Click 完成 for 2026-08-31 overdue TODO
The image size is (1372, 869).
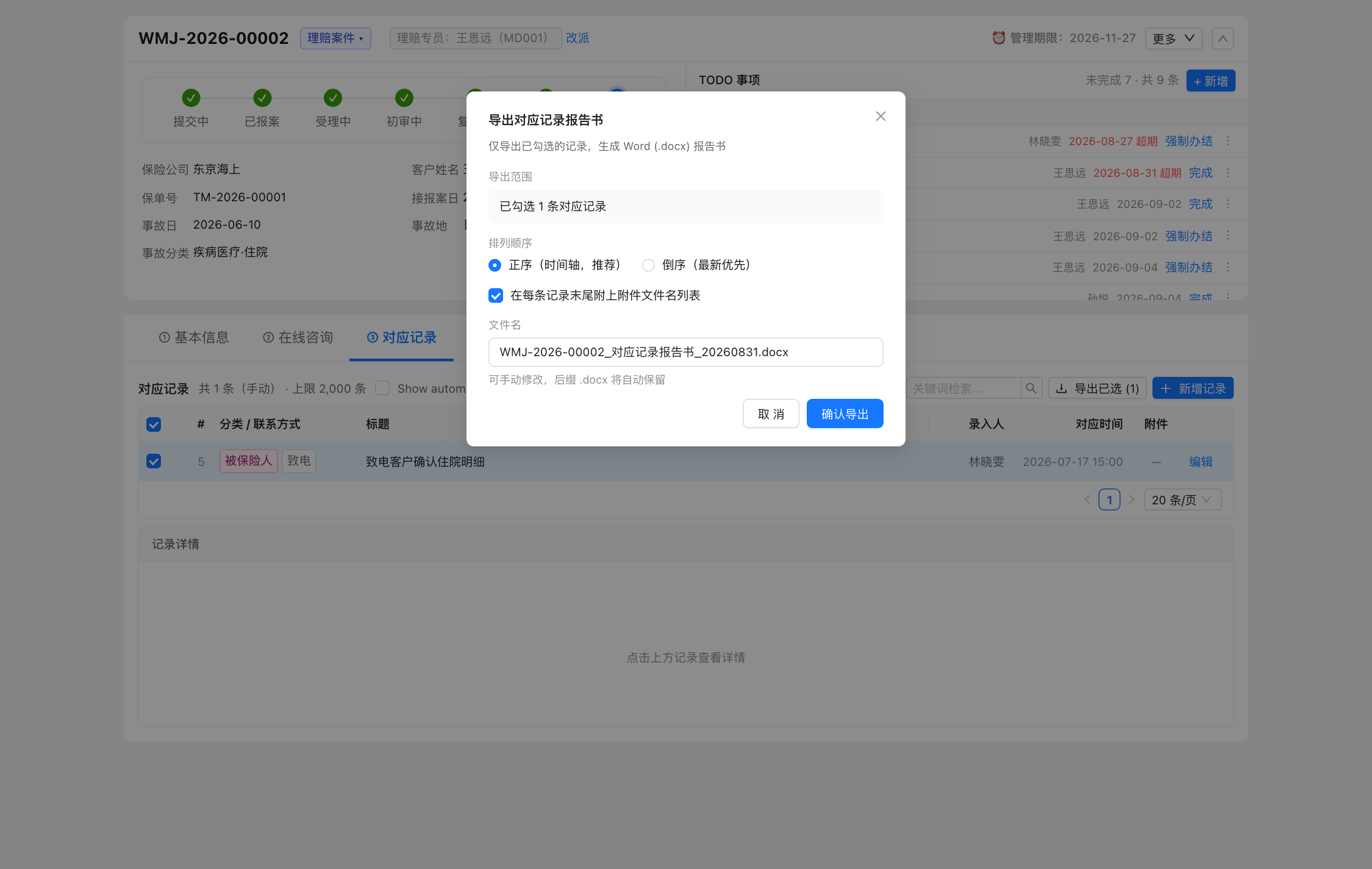pos(1201,173)
